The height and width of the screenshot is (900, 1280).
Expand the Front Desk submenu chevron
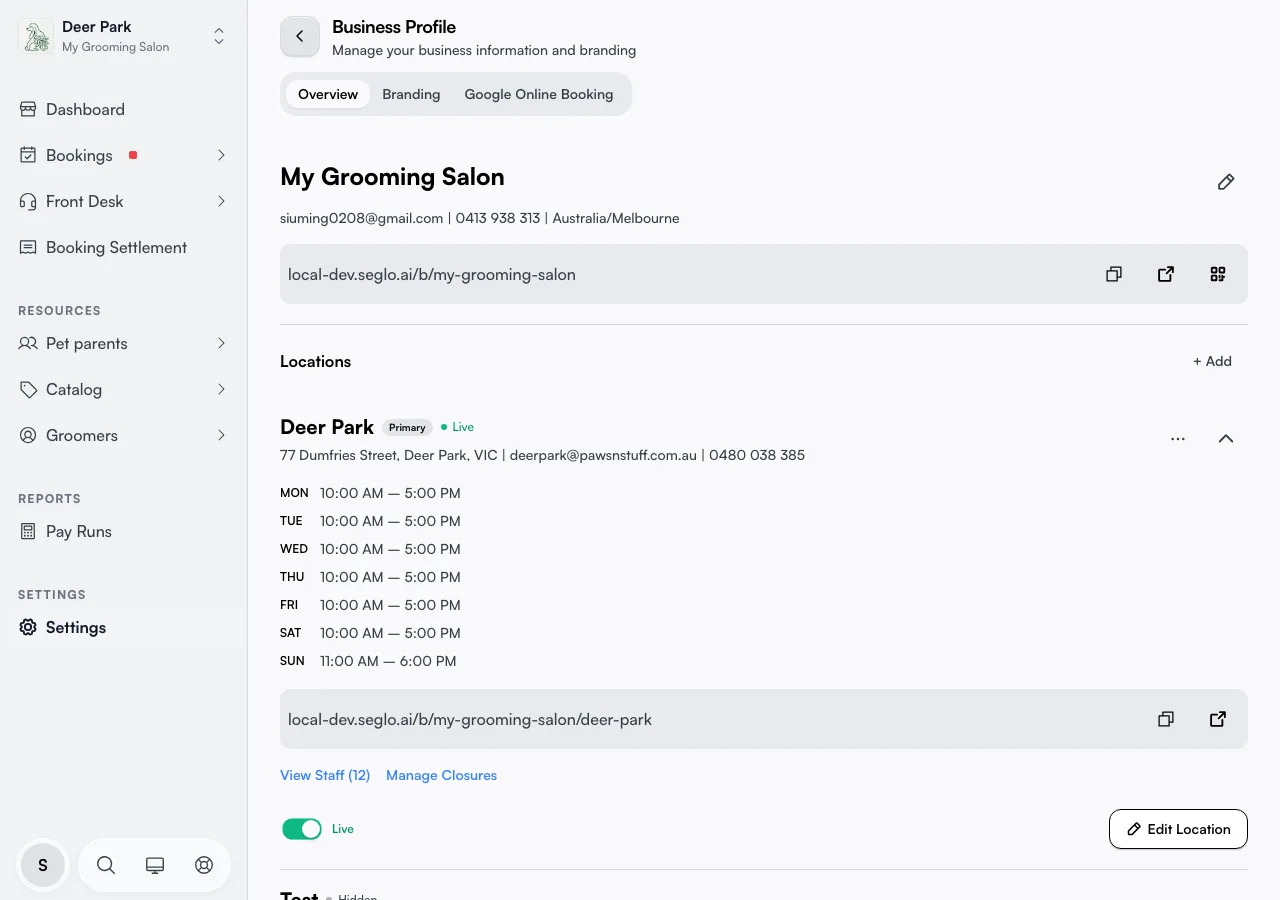[x=221, y=201]
